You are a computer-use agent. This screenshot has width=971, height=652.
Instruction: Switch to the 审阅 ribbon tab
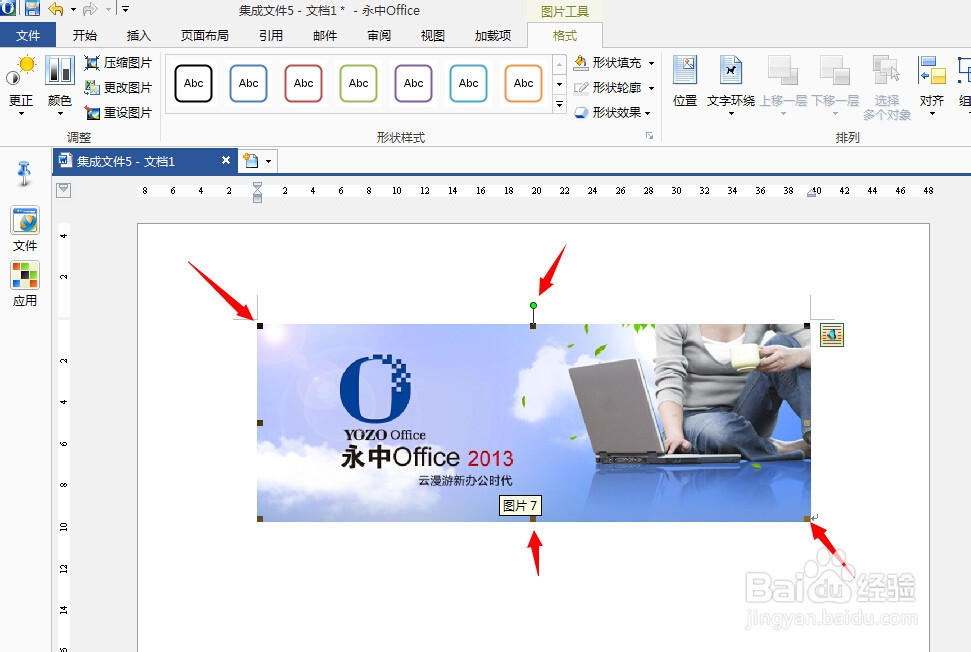pyautogui.click(x=379, y=35)
